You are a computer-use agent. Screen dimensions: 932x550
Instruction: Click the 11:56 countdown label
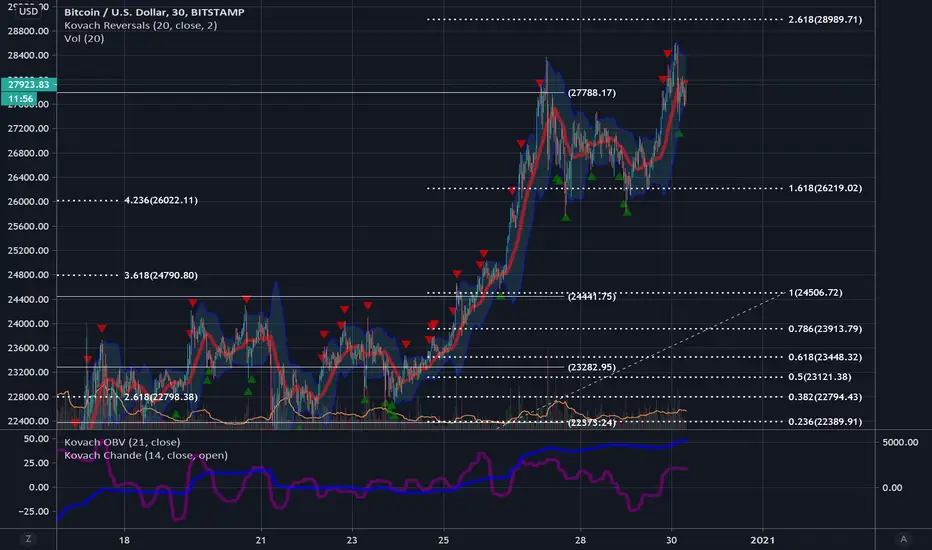pos(20,99)
